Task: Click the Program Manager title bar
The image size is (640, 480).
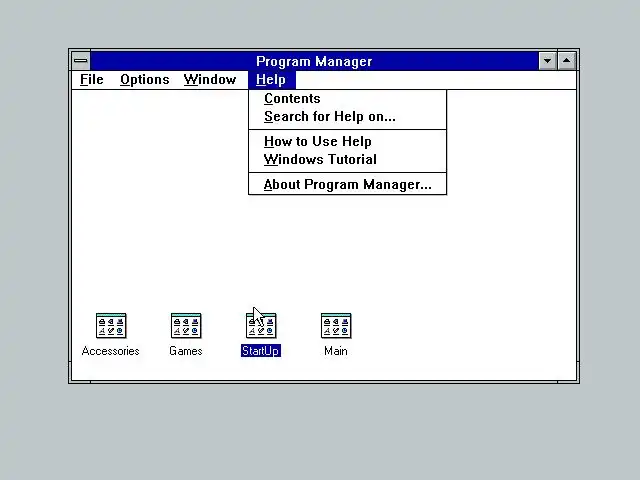Action: (x=314, y=61)
